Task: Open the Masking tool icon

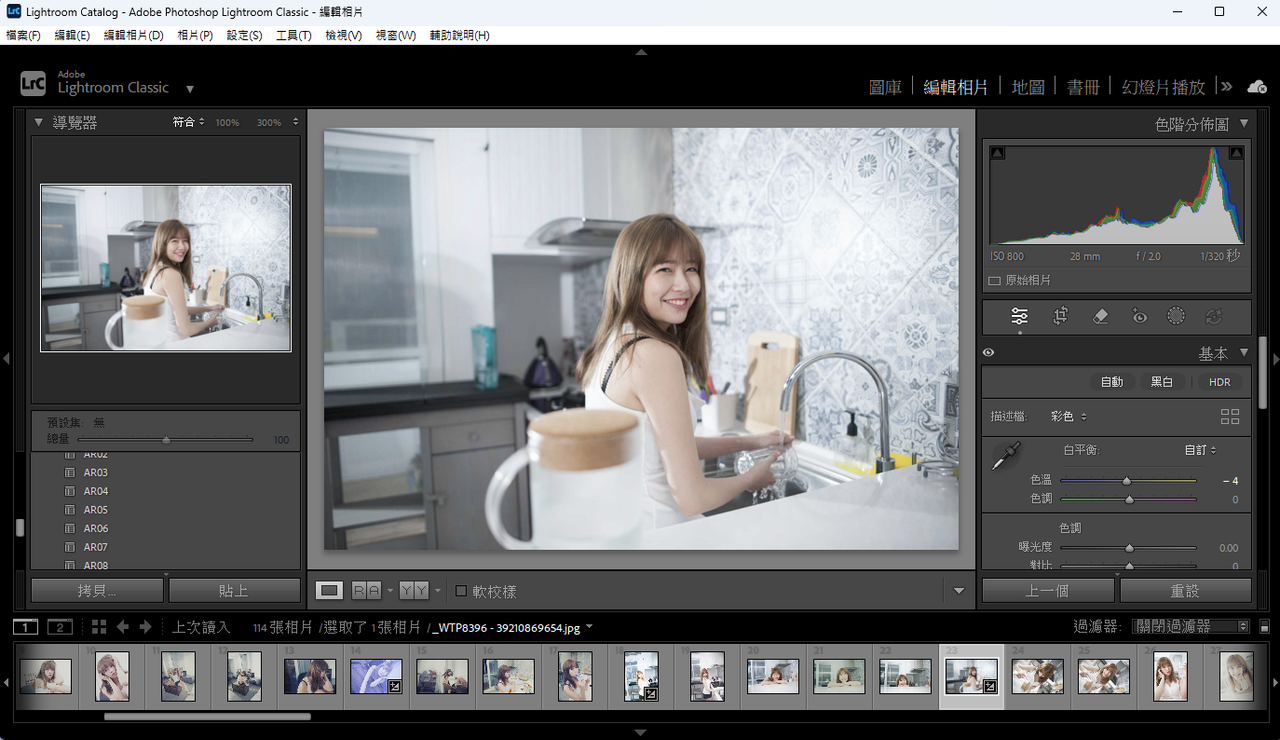Action: (1176, 316)
